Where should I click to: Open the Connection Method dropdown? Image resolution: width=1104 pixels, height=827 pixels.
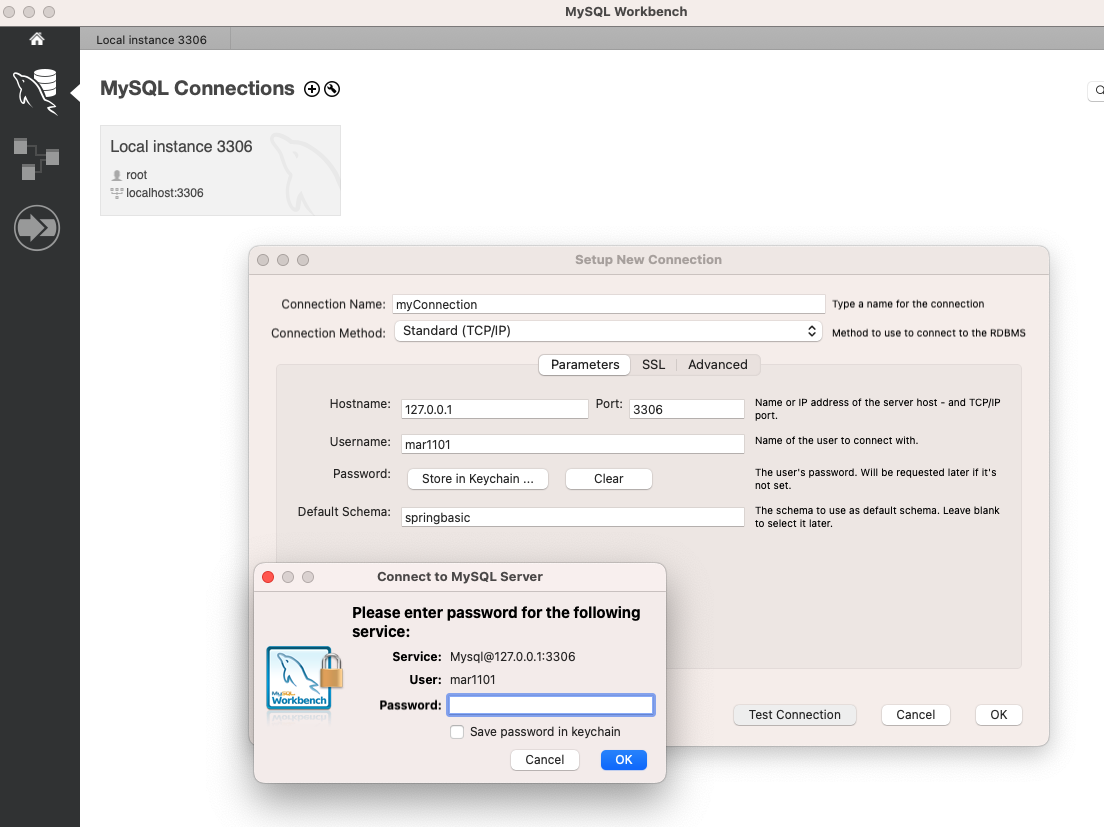[x=608, y=331]
